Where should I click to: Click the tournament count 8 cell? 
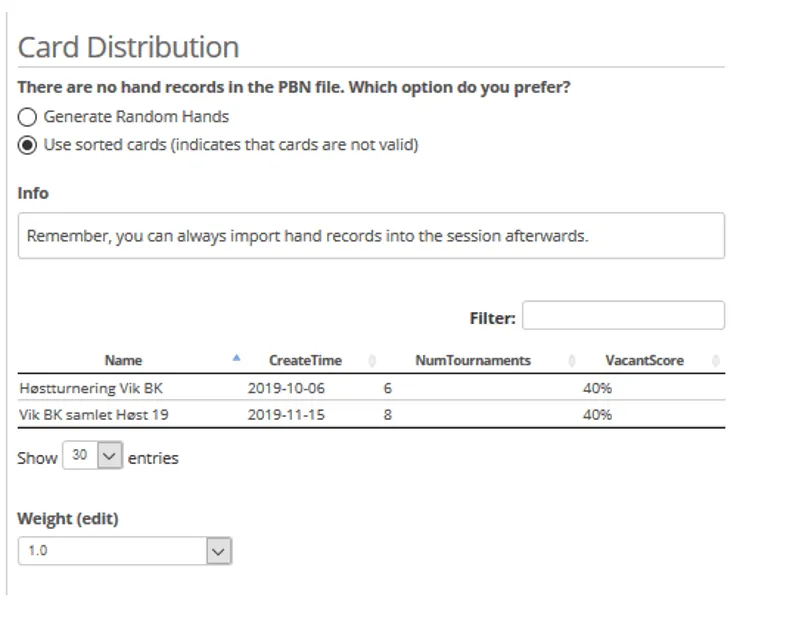[388, 412]
